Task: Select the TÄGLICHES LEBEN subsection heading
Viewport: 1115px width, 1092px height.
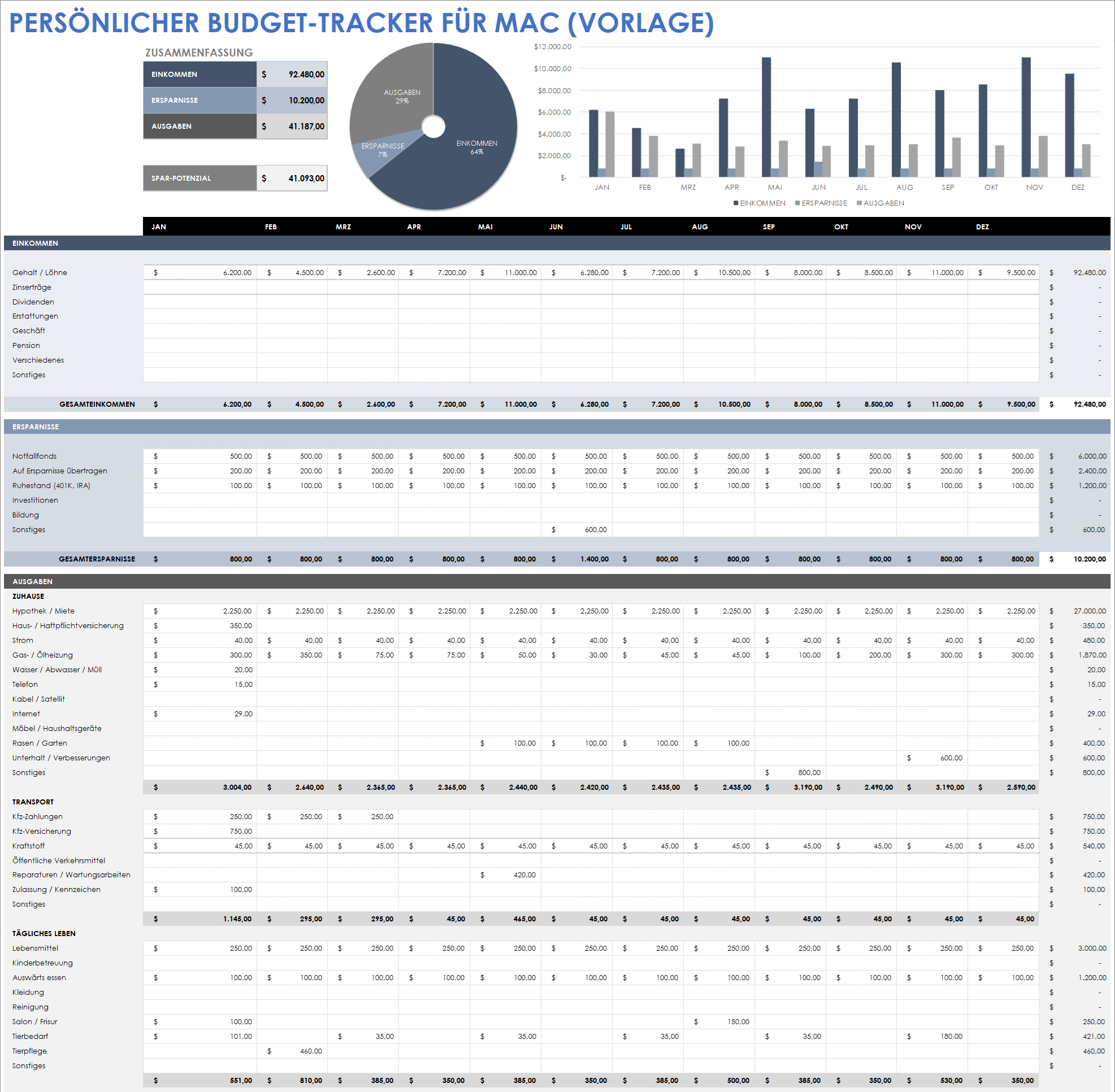Action: tap(44, 934)
